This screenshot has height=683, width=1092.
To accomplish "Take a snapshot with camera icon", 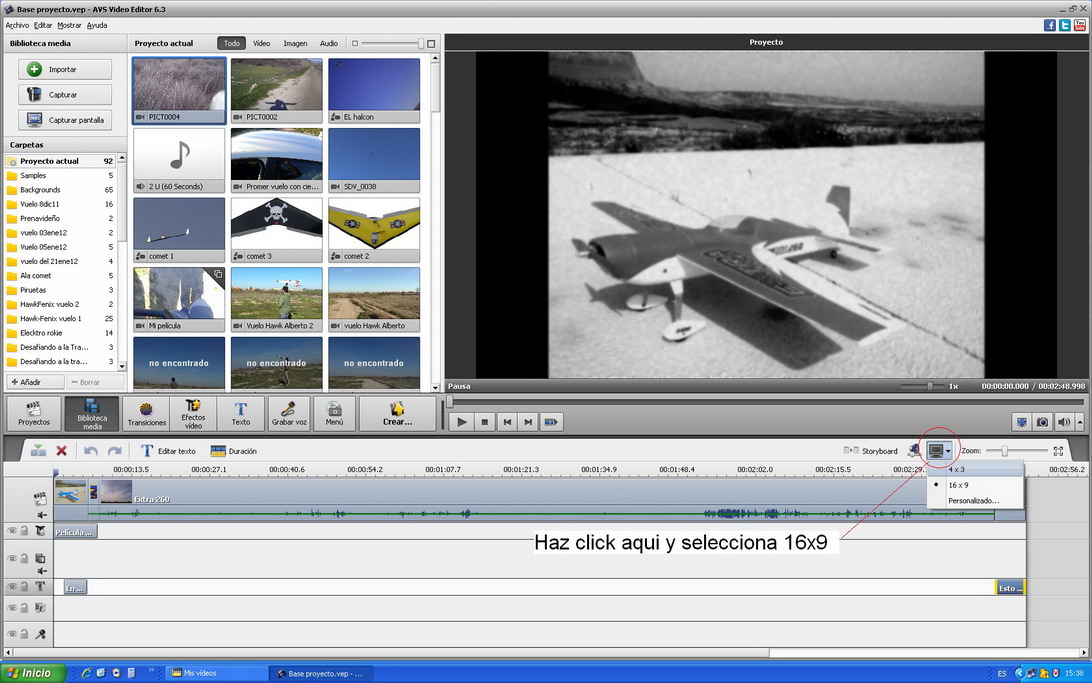I will tap(1042, 422).
